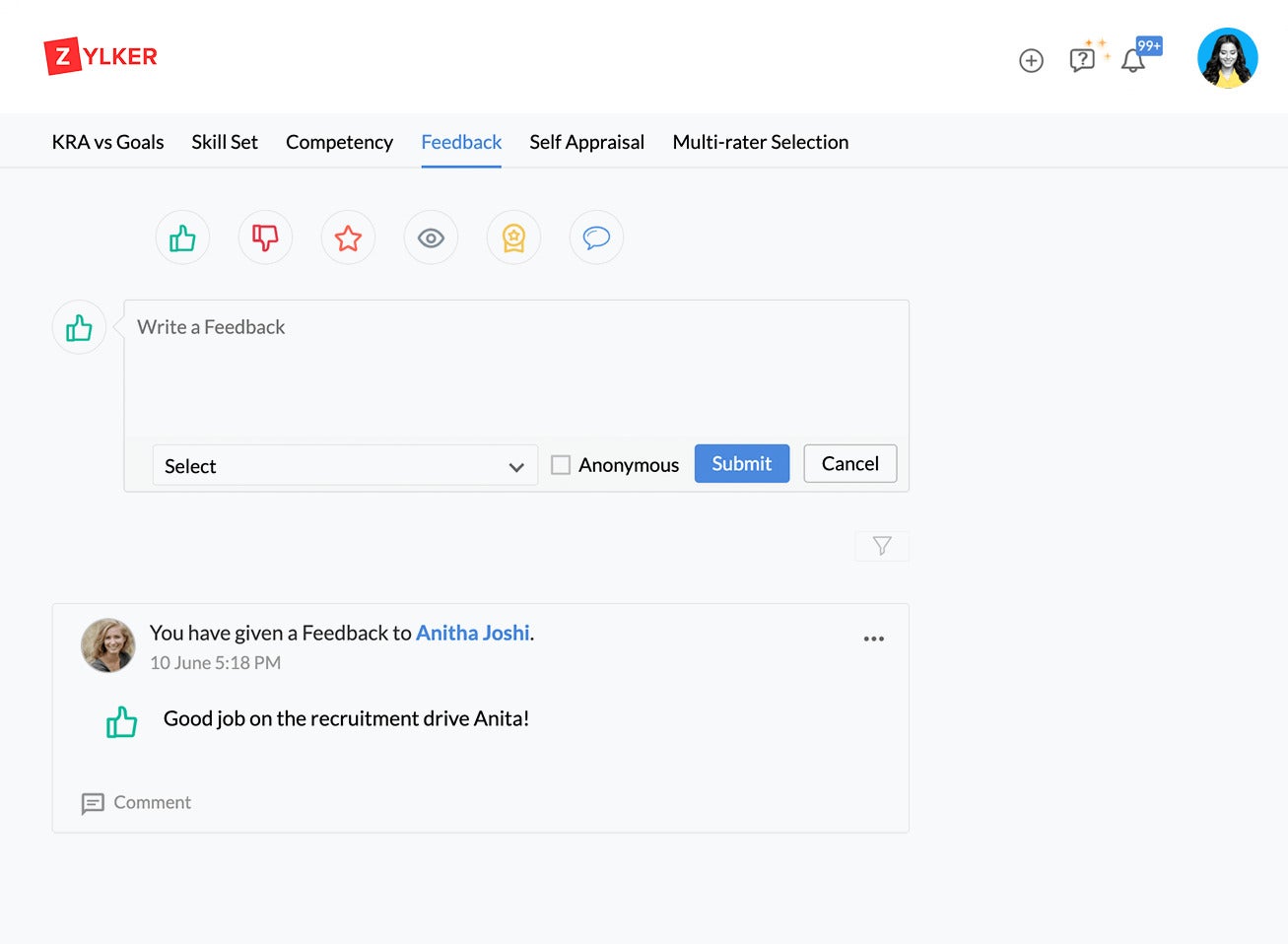The height and width of the screenshot is (944, 1288).
Task: Open the notifications bell
Action: tap(1133, 61)
